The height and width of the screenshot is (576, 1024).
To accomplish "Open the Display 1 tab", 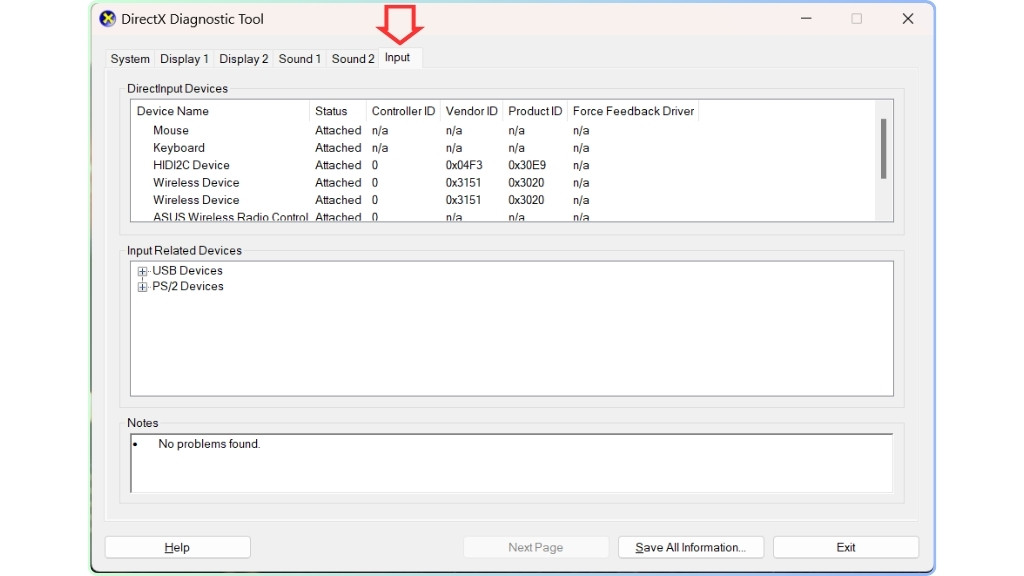I will 184,58.
